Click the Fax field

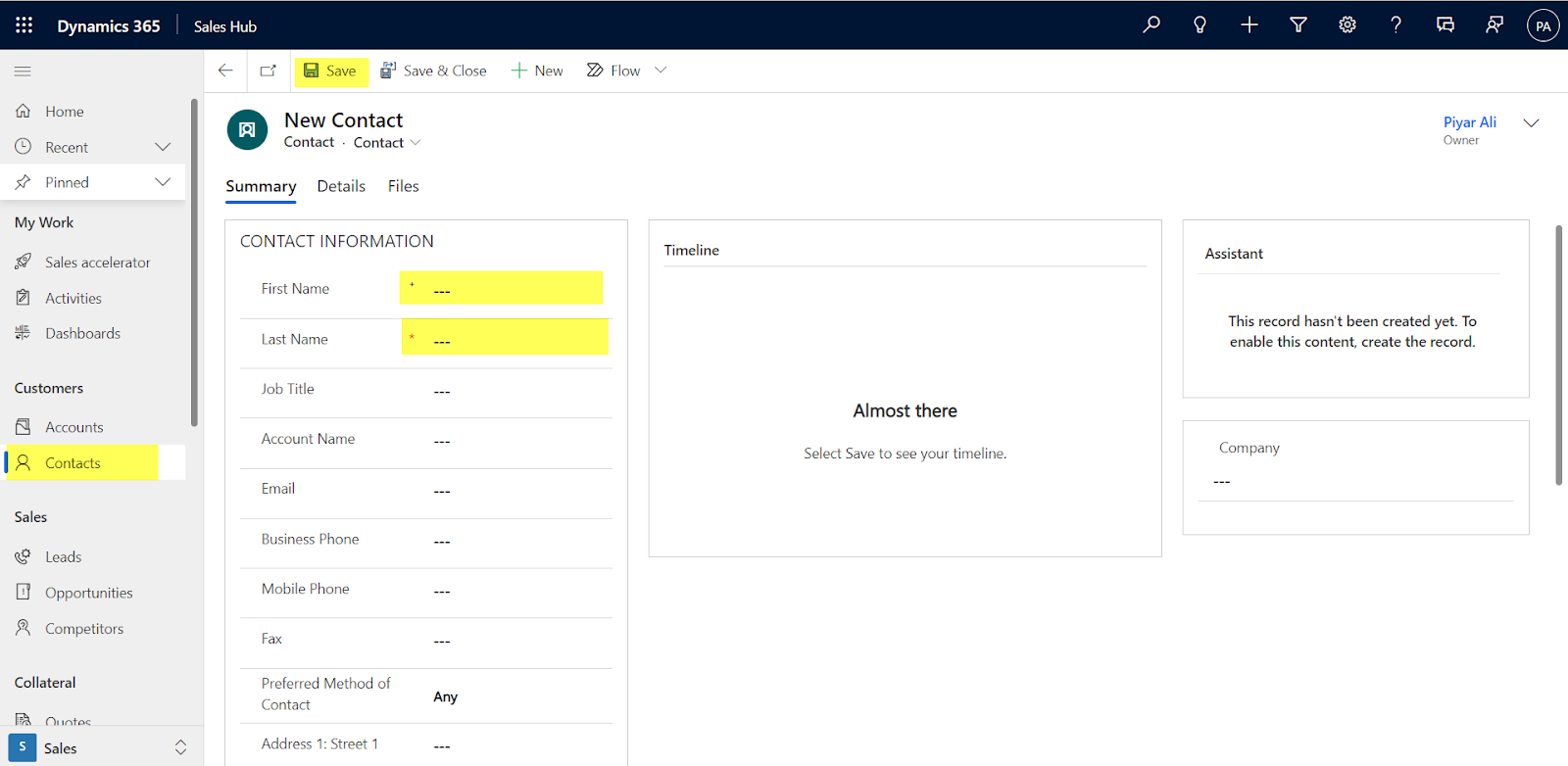519,641
